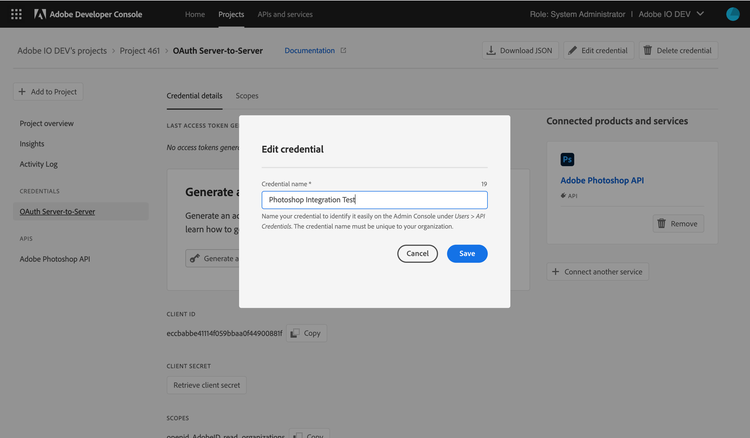Click Download JSON button
Viewport: 750px width, 438px height.
click(x=519, y=50)
